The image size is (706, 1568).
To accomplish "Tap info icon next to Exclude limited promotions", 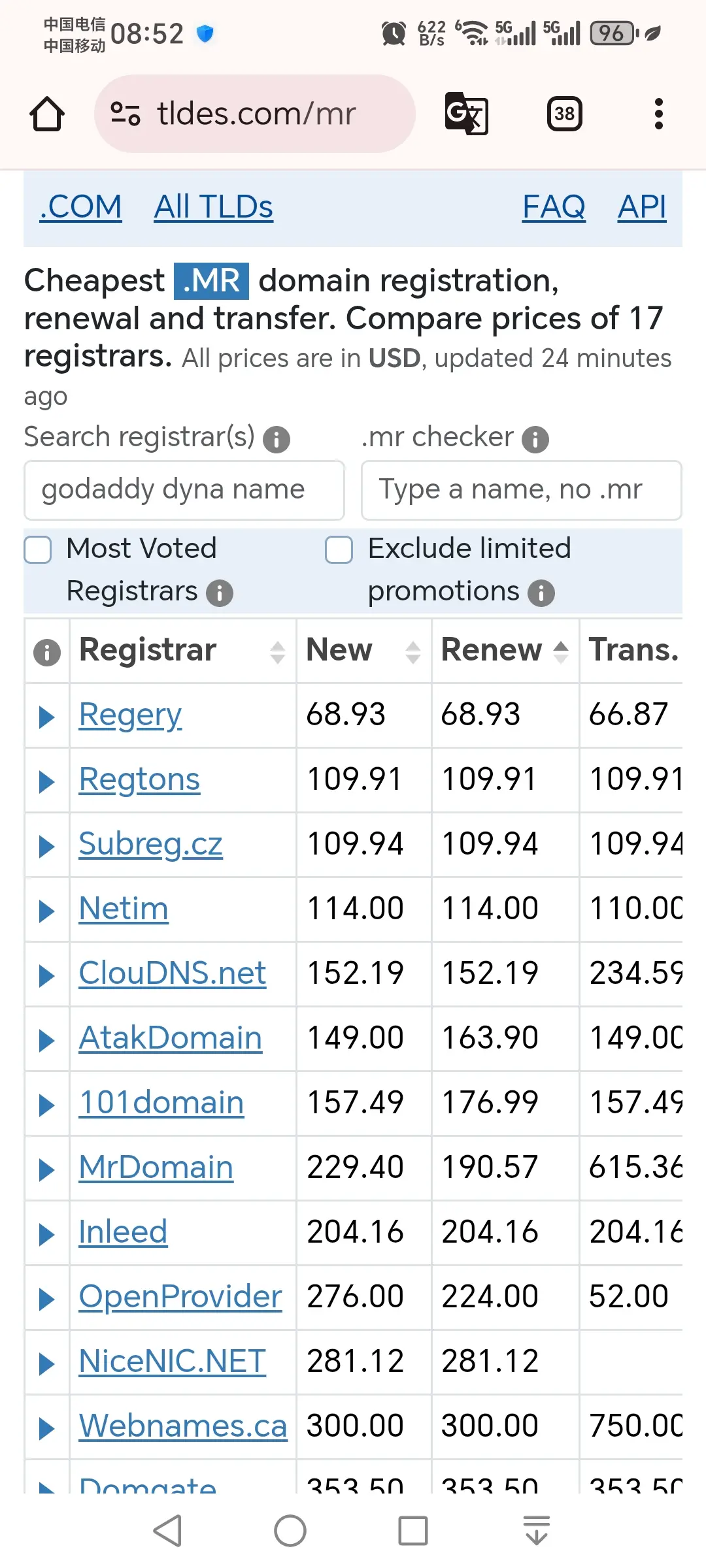I will (x=541, y=593).
